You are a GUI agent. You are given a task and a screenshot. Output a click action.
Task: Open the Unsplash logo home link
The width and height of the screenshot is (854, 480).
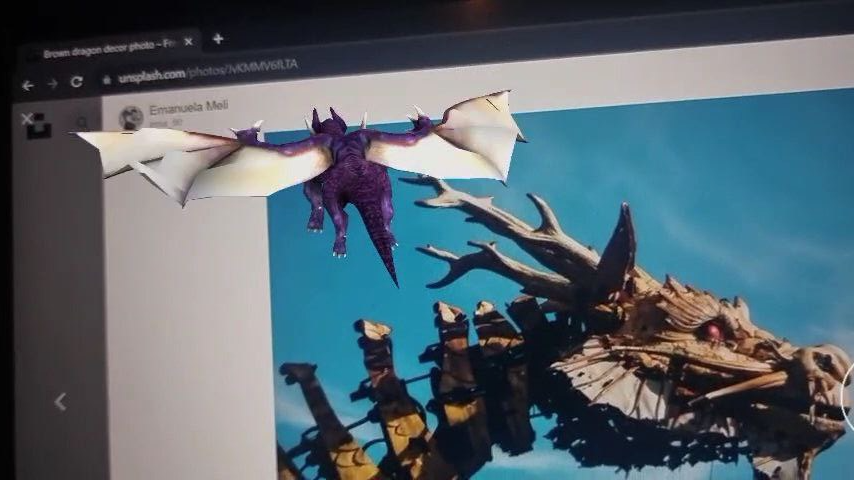(x=40, y=126)
